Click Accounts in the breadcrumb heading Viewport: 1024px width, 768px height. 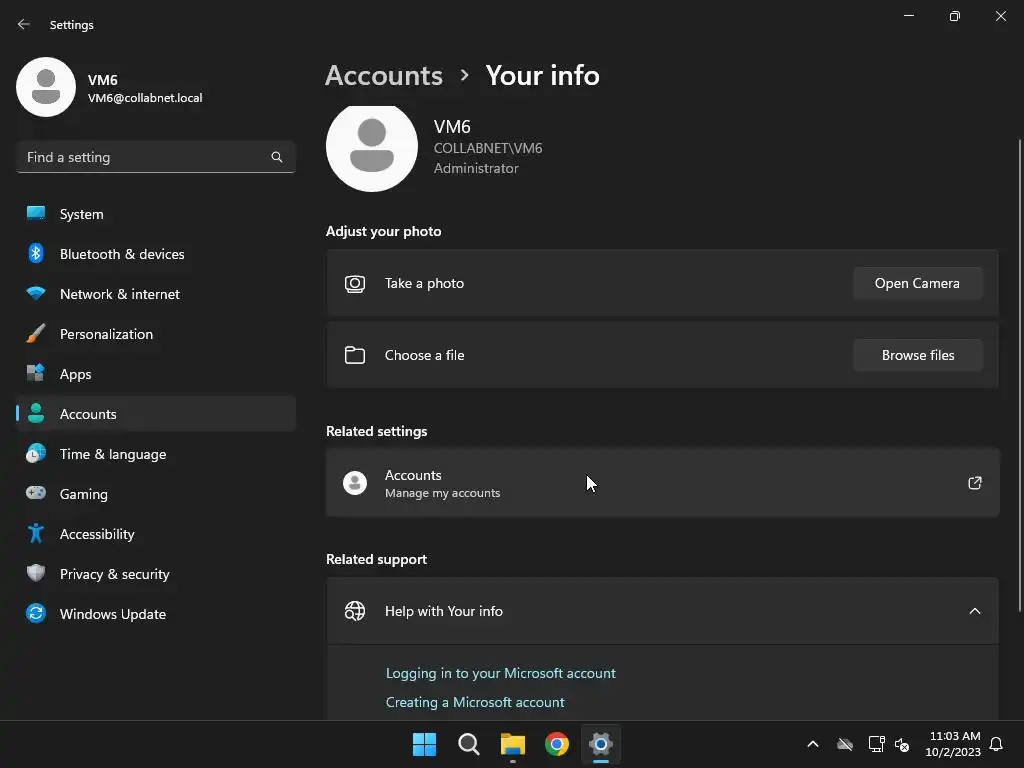[x=384, y=76]
